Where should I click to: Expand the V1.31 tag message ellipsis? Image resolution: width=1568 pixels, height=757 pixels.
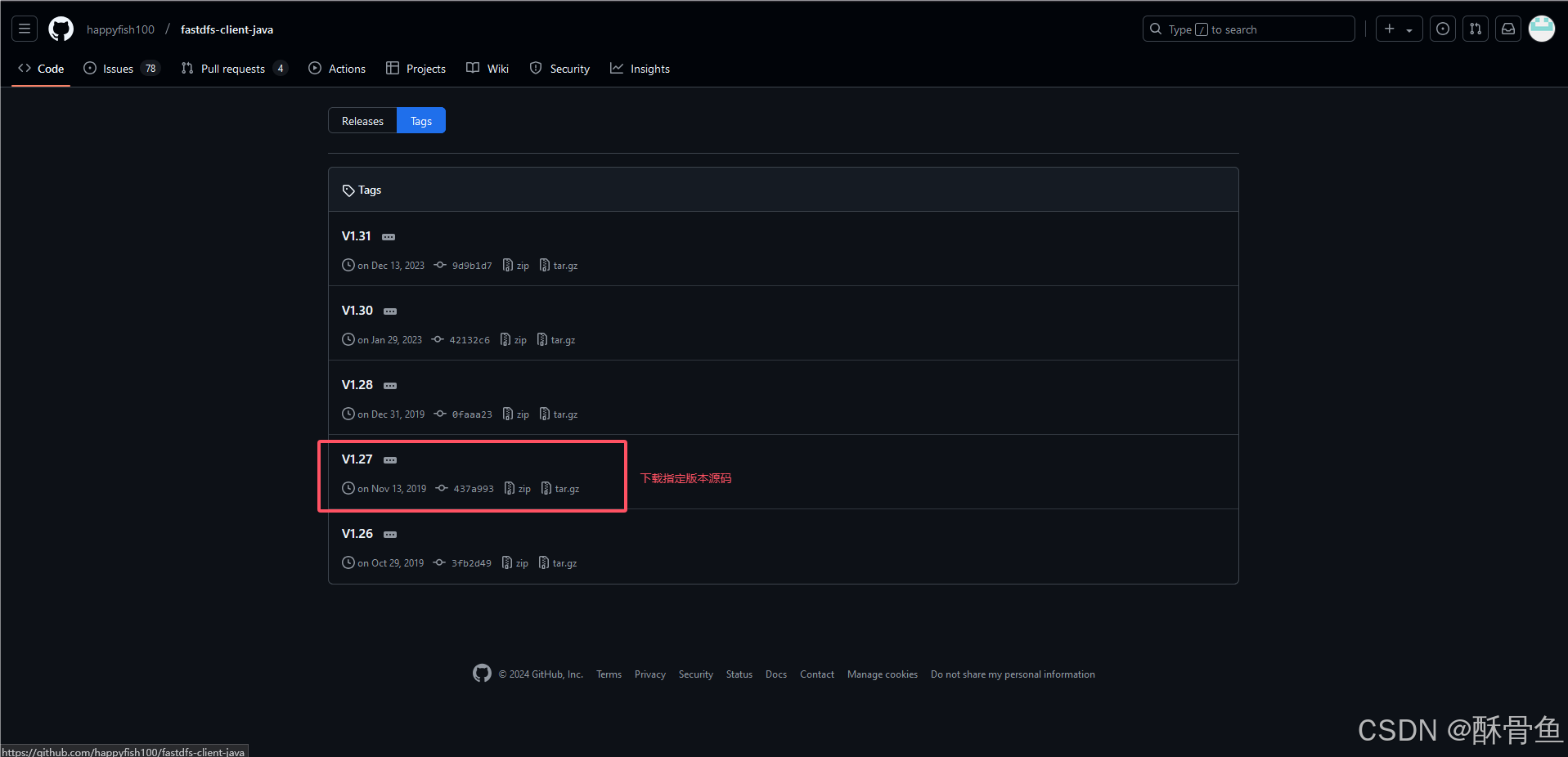(389, 237)
